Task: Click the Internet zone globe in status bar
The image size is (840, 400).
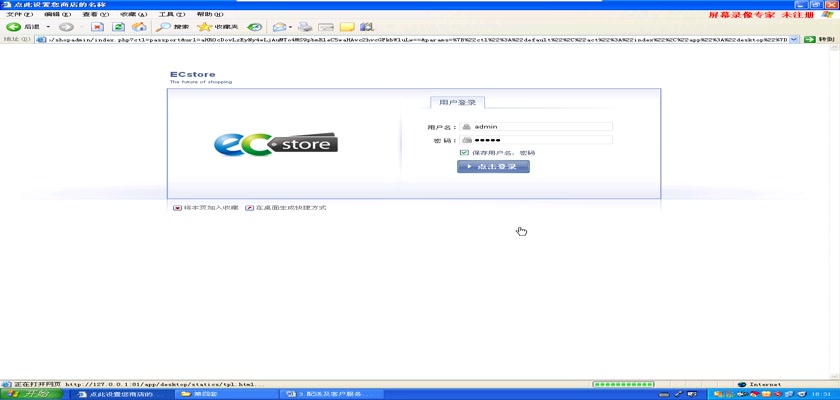Action: tap(742, 384)
